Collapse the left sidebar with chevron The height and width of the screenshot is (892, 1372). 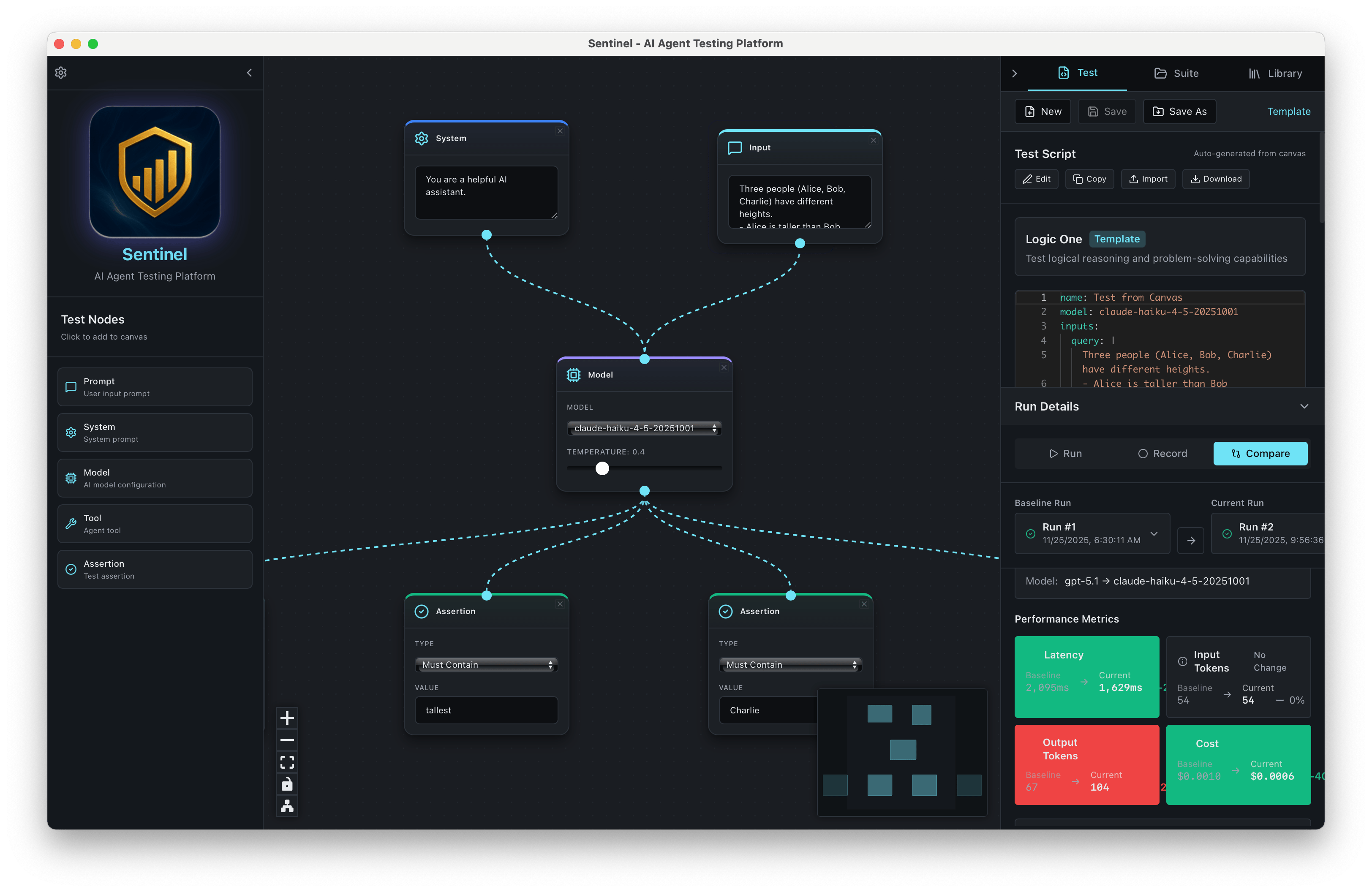coord(249,73)
